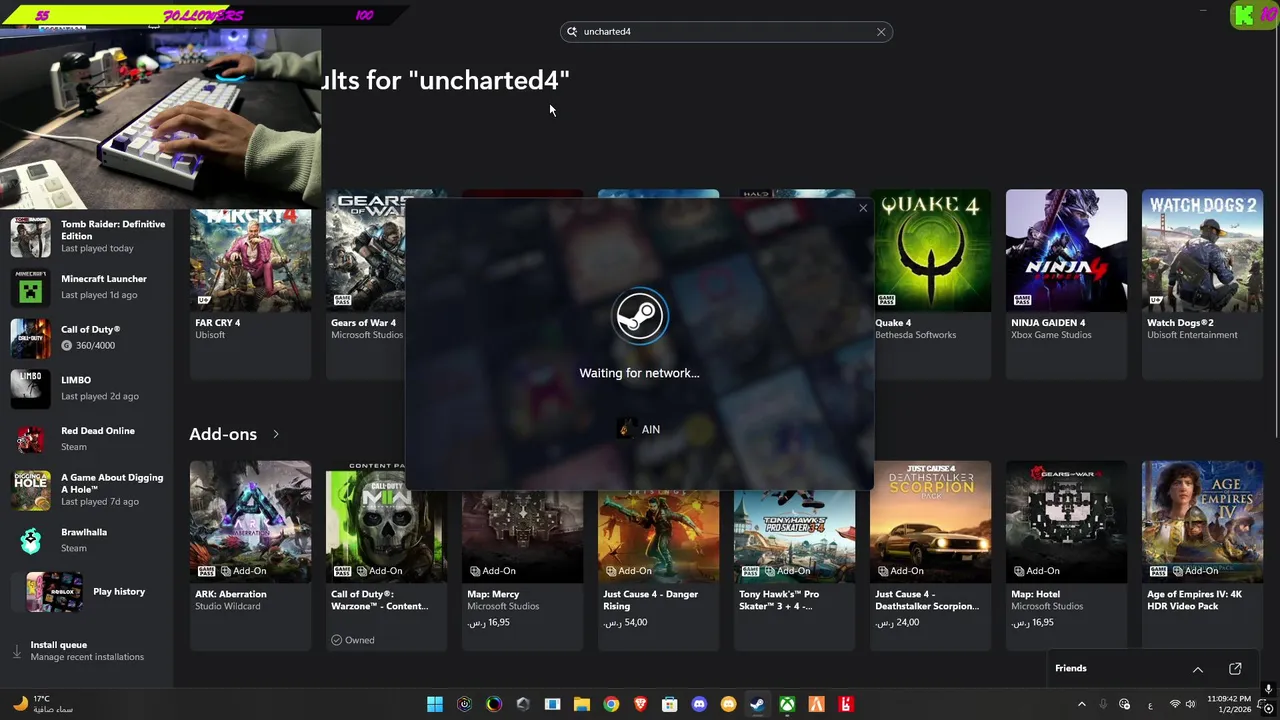Click the Add-ons section heading
Viewport: 1280px width, 720px height.
(x=223, y=434)
